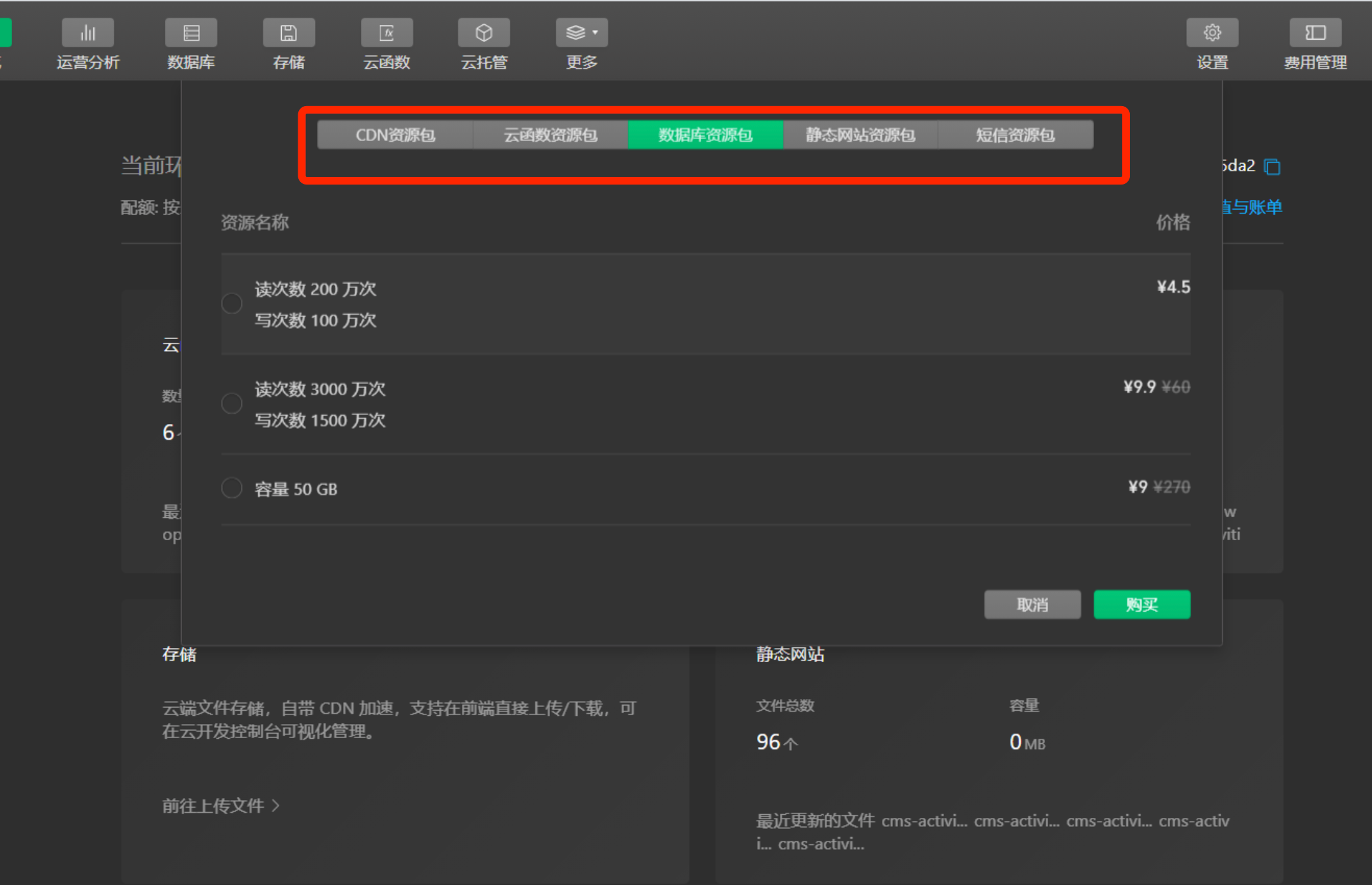The width and height of the screenshot is (1372, 885).
Task: Switch to 短信资源包 tab
Action: tap(1015, 135)
